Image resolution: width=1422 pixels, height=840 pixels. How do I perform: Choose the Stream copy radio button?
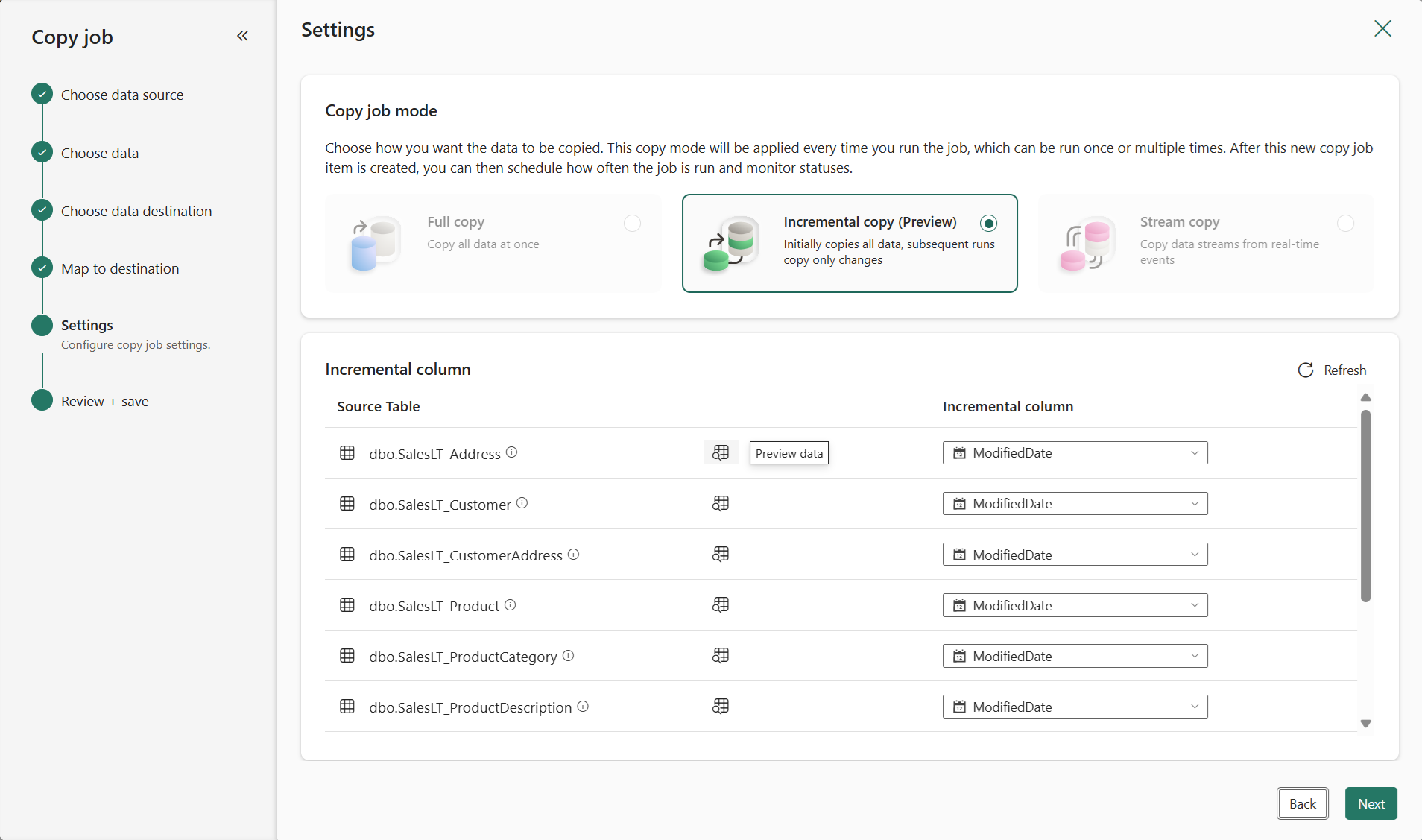click(x=1345, y=223)
